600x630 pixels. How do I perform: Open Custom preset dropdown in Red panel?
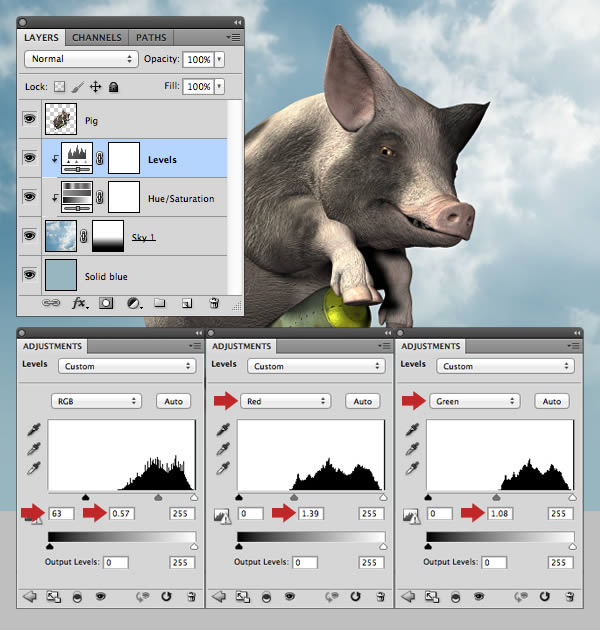[x=316, y=366]
